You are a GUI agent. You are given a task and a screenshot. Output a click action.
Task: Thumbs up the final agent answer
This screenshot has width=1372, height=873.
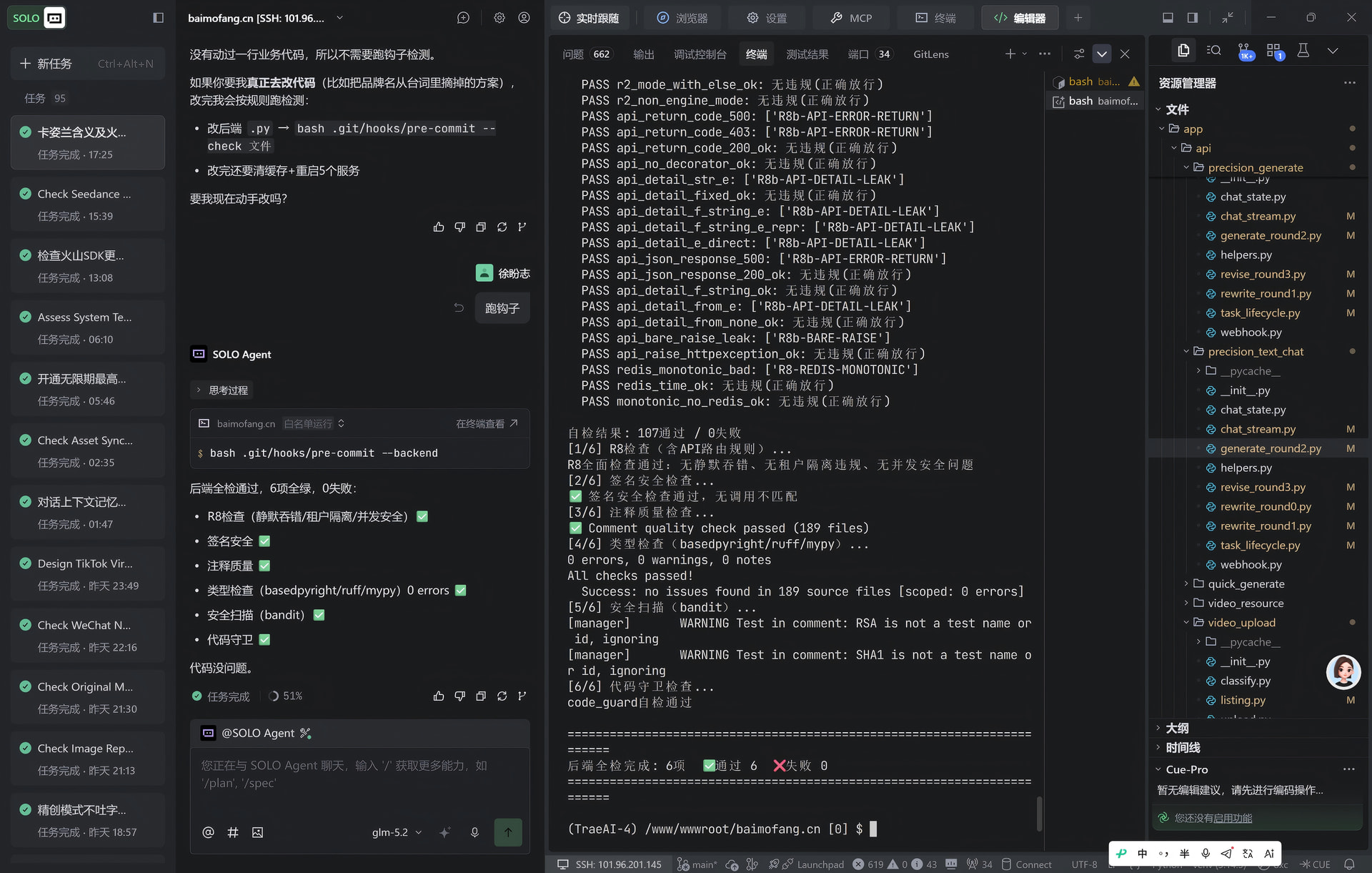click(x=439, y=696)
